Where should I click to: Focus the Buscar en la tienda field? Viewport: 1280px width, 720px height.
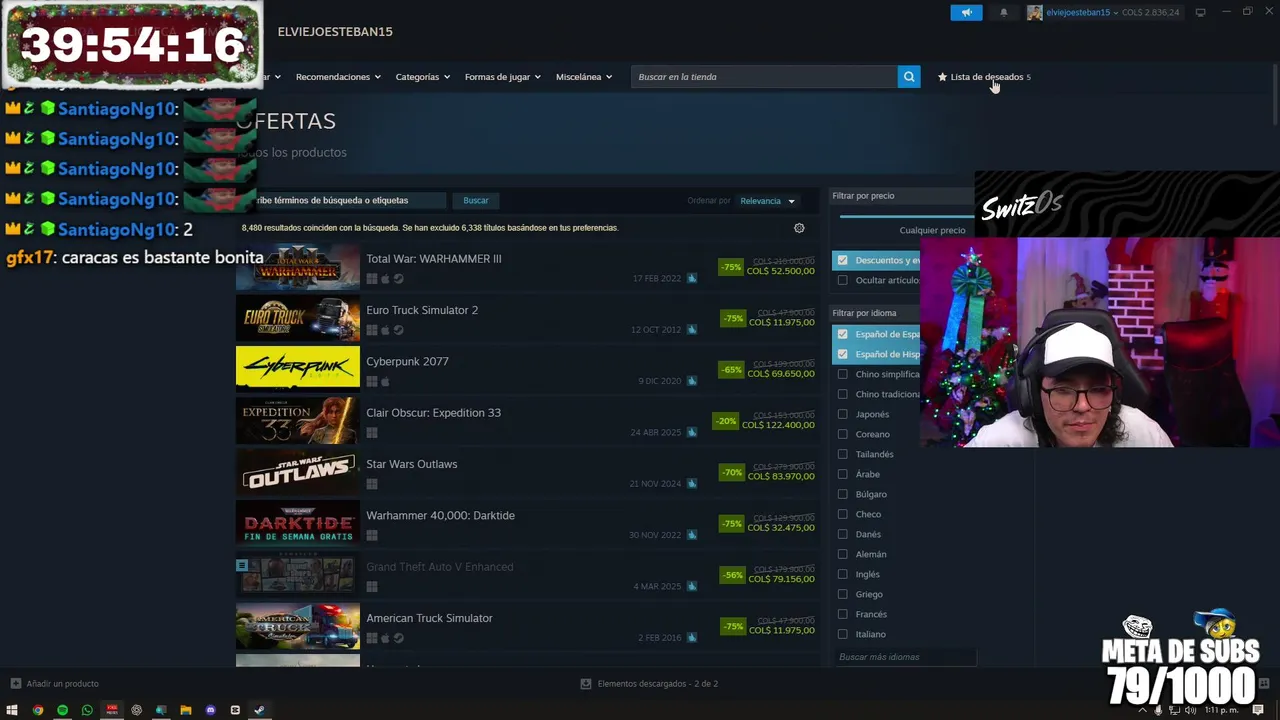[764, 77]
